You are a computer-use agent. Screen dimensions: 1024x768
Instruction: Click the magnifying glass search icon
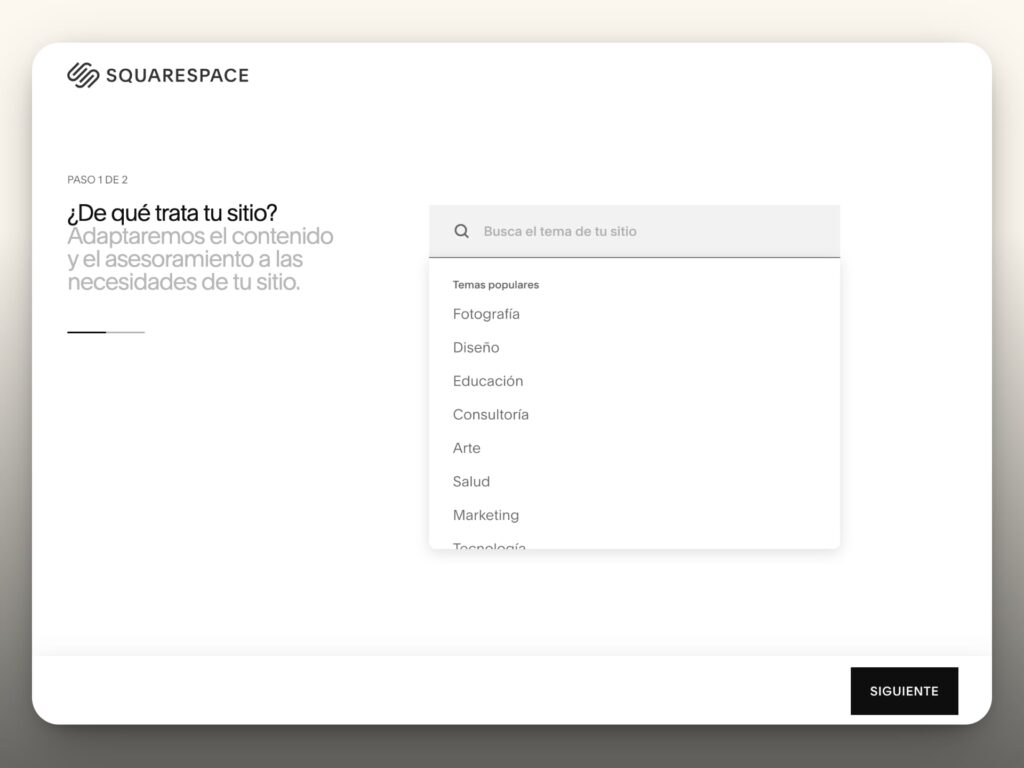[461, 231]
